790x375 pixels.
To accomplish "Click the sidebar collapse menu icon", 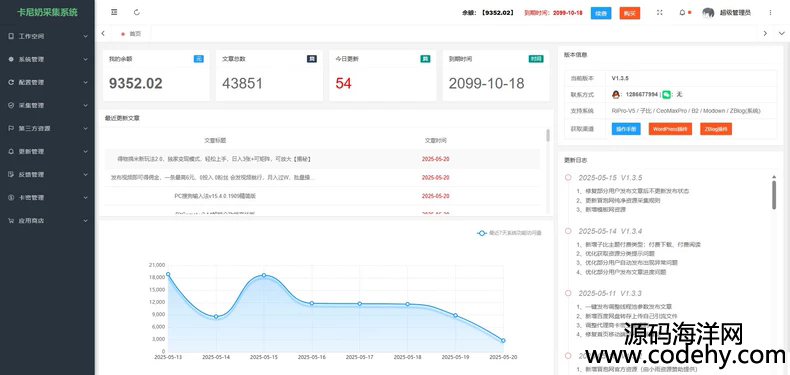I will click(114, 12).
